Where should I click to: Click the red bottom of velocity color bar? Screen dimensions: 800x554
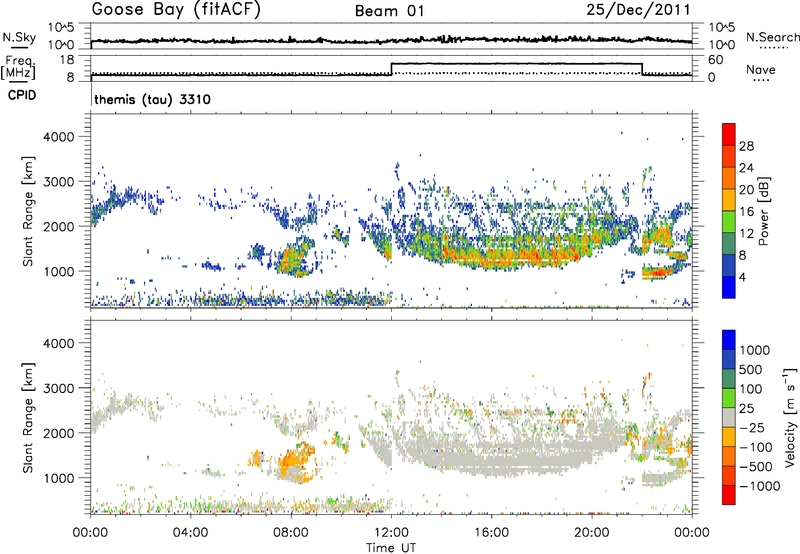tap(729, 495)
